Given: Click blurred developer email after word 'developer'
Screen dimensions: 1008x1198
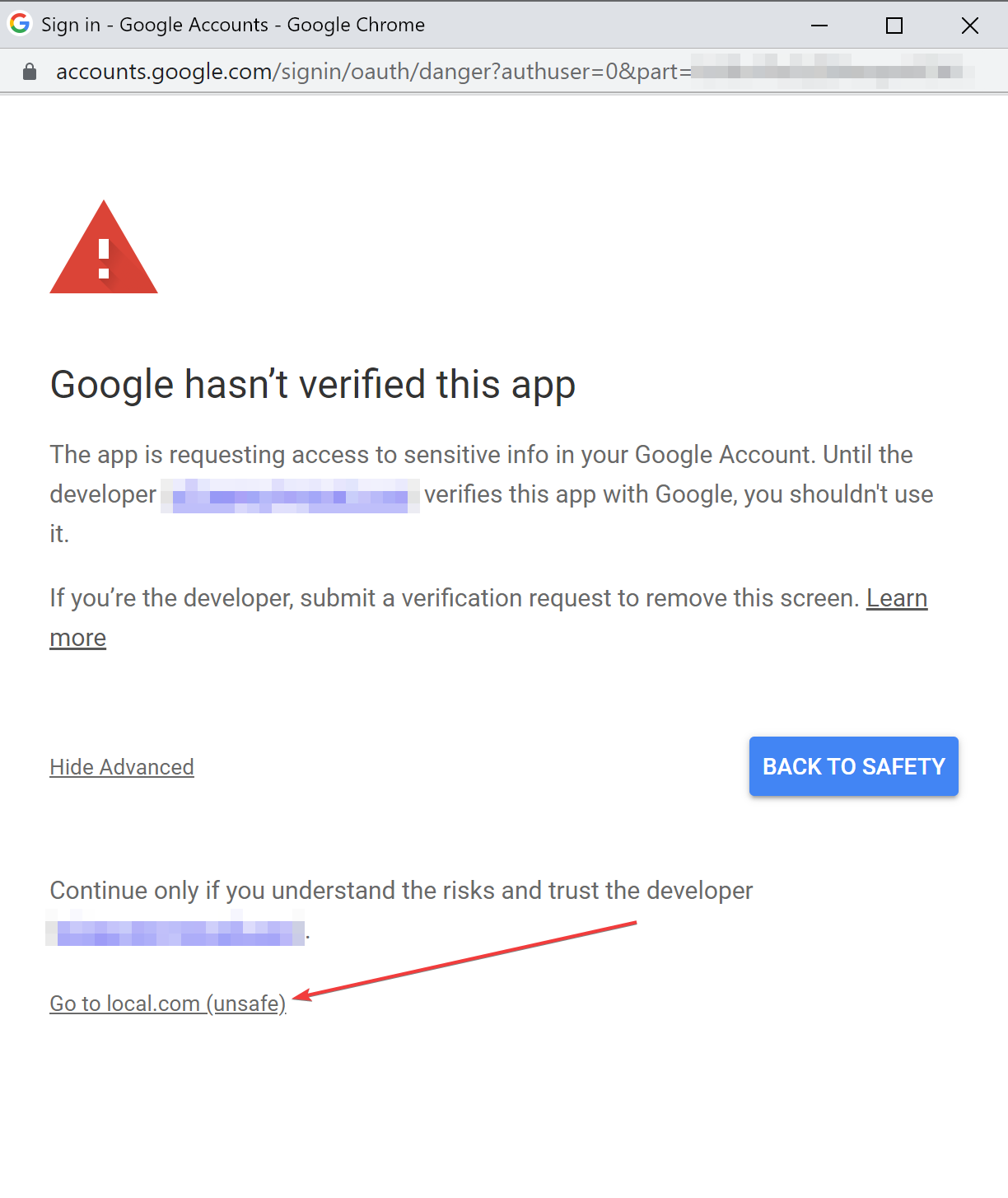Looking at the screenshot, I should 290,495.
